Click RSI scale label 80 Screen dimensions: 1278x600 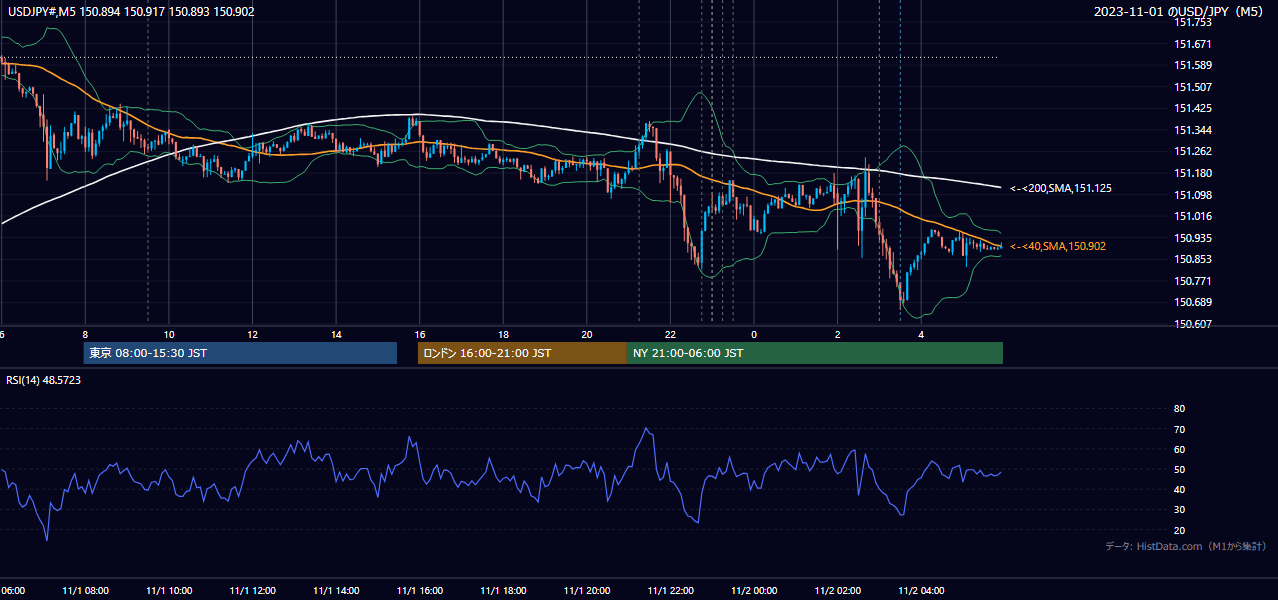coord(1179,409)
